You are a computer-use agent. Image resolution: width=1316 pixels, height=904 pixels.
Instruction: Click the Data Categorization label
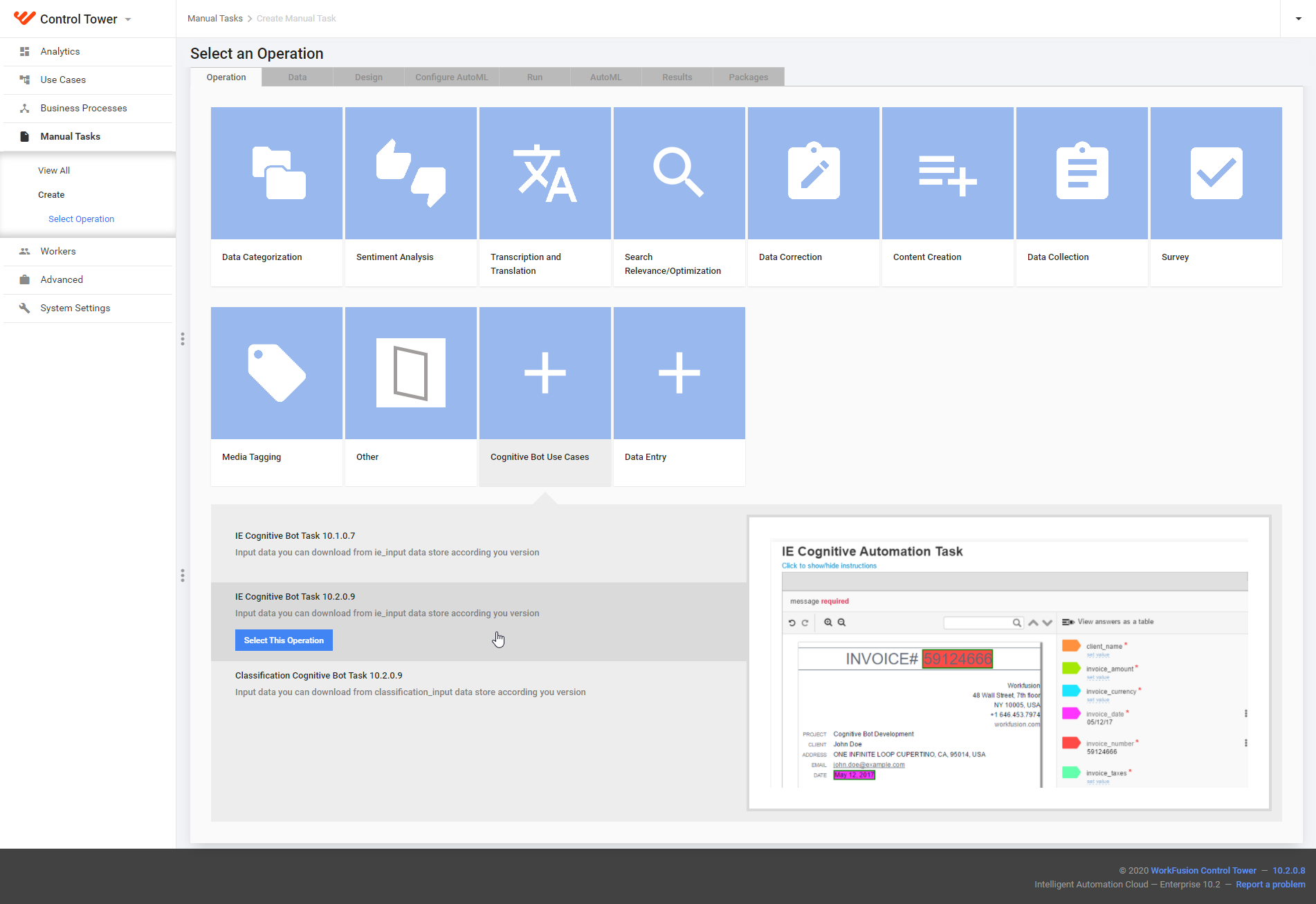(262, 257)
